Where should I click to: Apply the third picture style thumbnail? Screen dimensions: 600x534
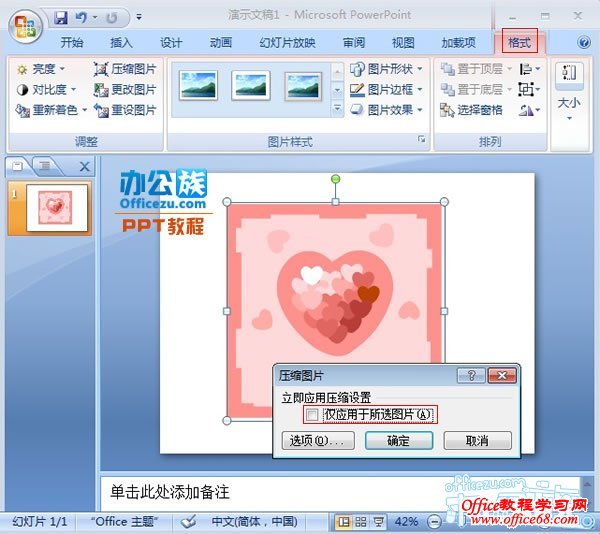(303, 85)
